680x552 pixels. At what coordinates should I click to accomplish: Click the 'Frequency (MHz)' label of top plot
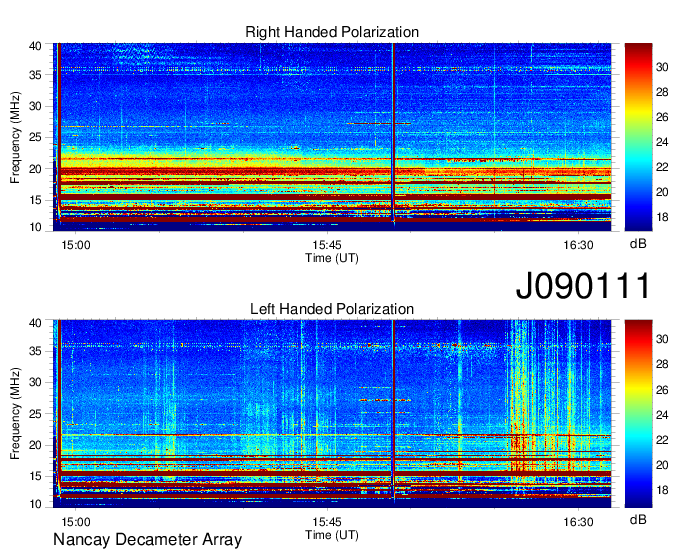[15, 137]
